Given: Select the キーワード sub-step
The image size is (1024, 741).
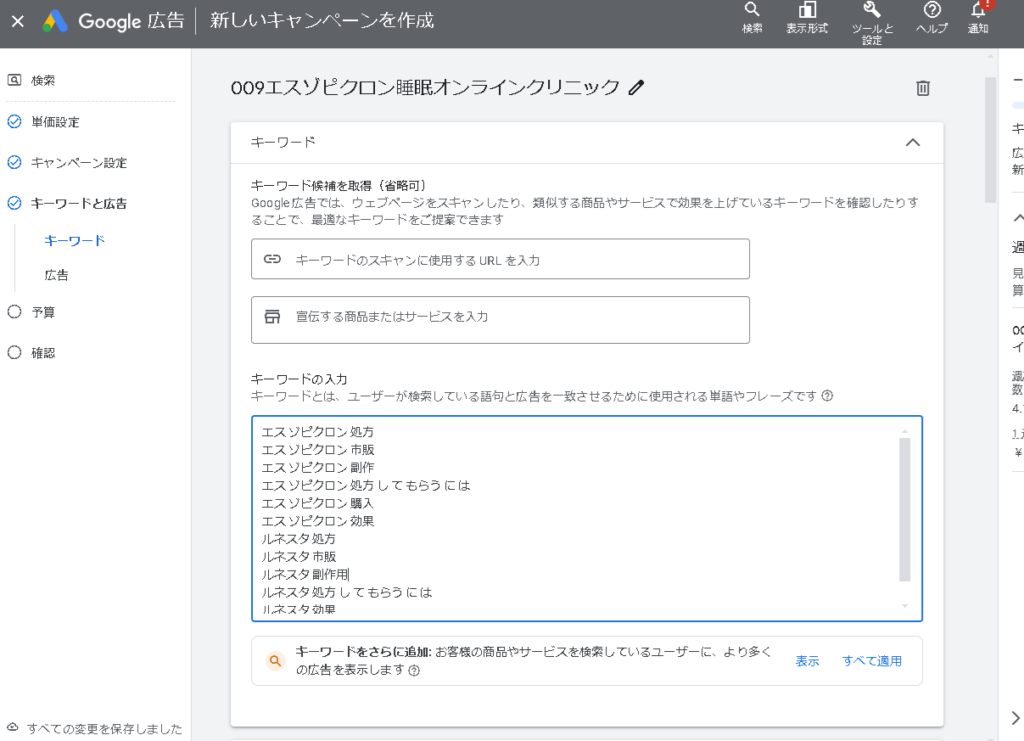Looking at the screenshot, I should (74, 241).
